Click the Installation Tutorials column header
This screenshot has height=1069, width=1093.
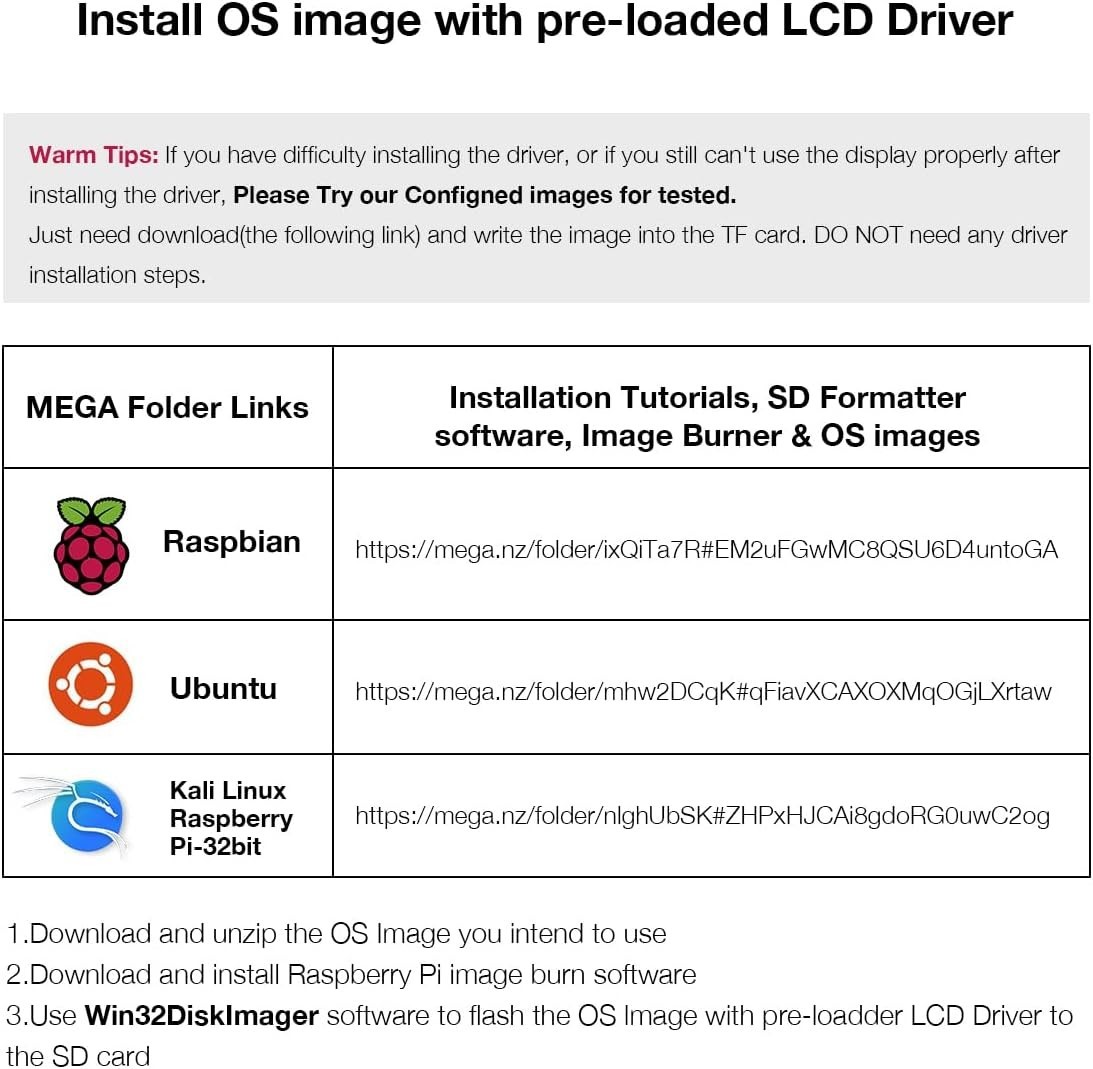coord(707,417)
